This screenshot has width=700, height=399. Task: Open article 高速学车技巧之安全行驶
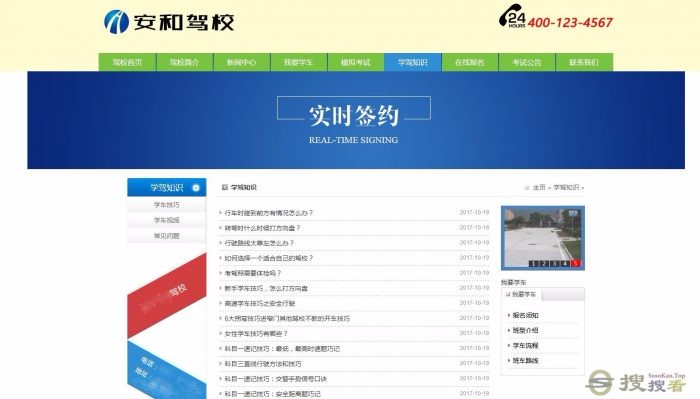tap(259, 303)
